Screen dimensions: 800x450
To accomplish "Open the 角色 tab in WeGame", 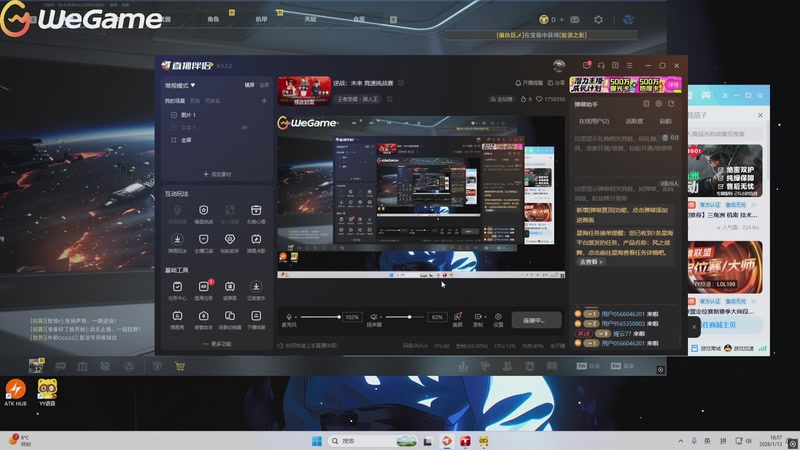I will tap(213, 19).
